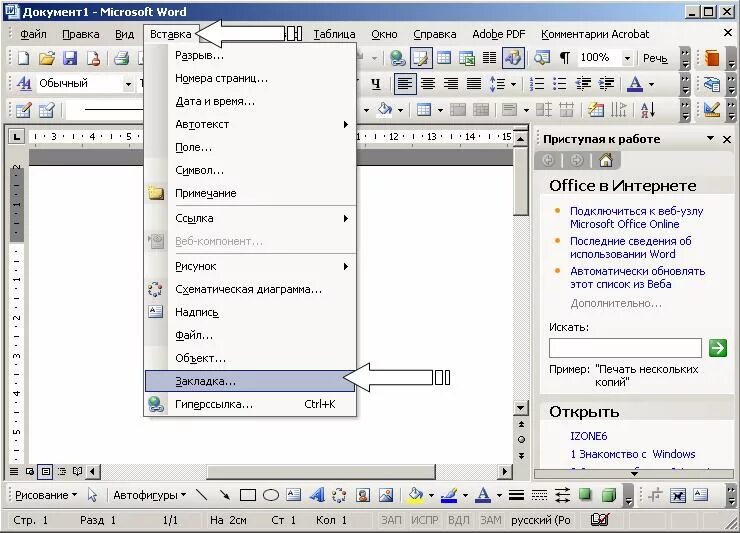Click the horizontal scrollbar right arrow
Viewport: 740px width, 533px height.
click(505, 471)
